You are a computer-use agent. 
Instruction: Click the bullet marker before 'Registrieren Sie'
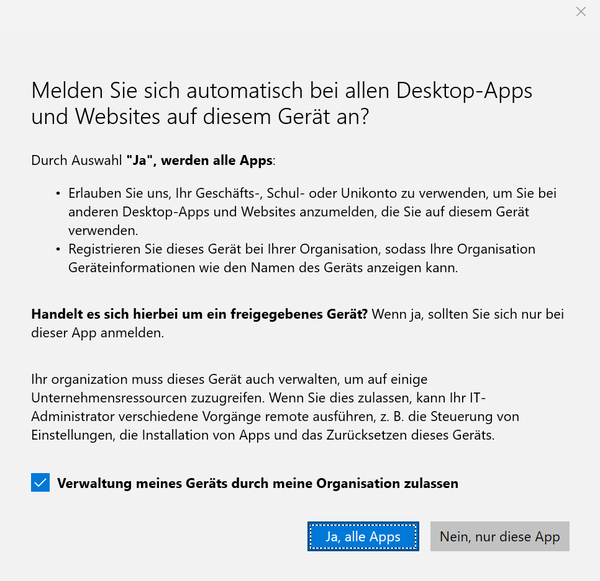[x=58, y=248]
